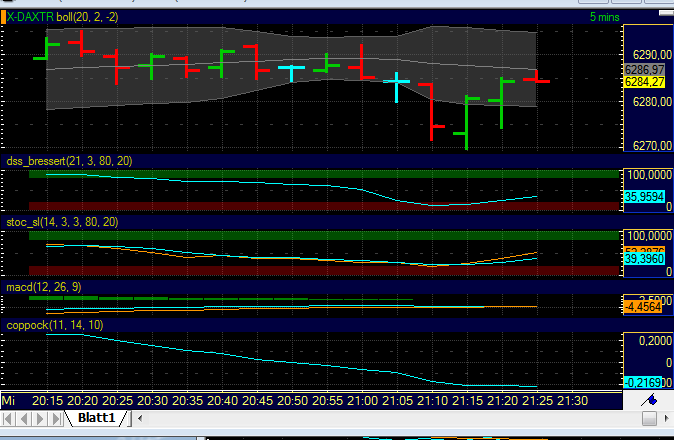The width and height of the screenshot is (674, 440).
Task: Click the long red price bar at 21:10
Action: tap(432, 112)
